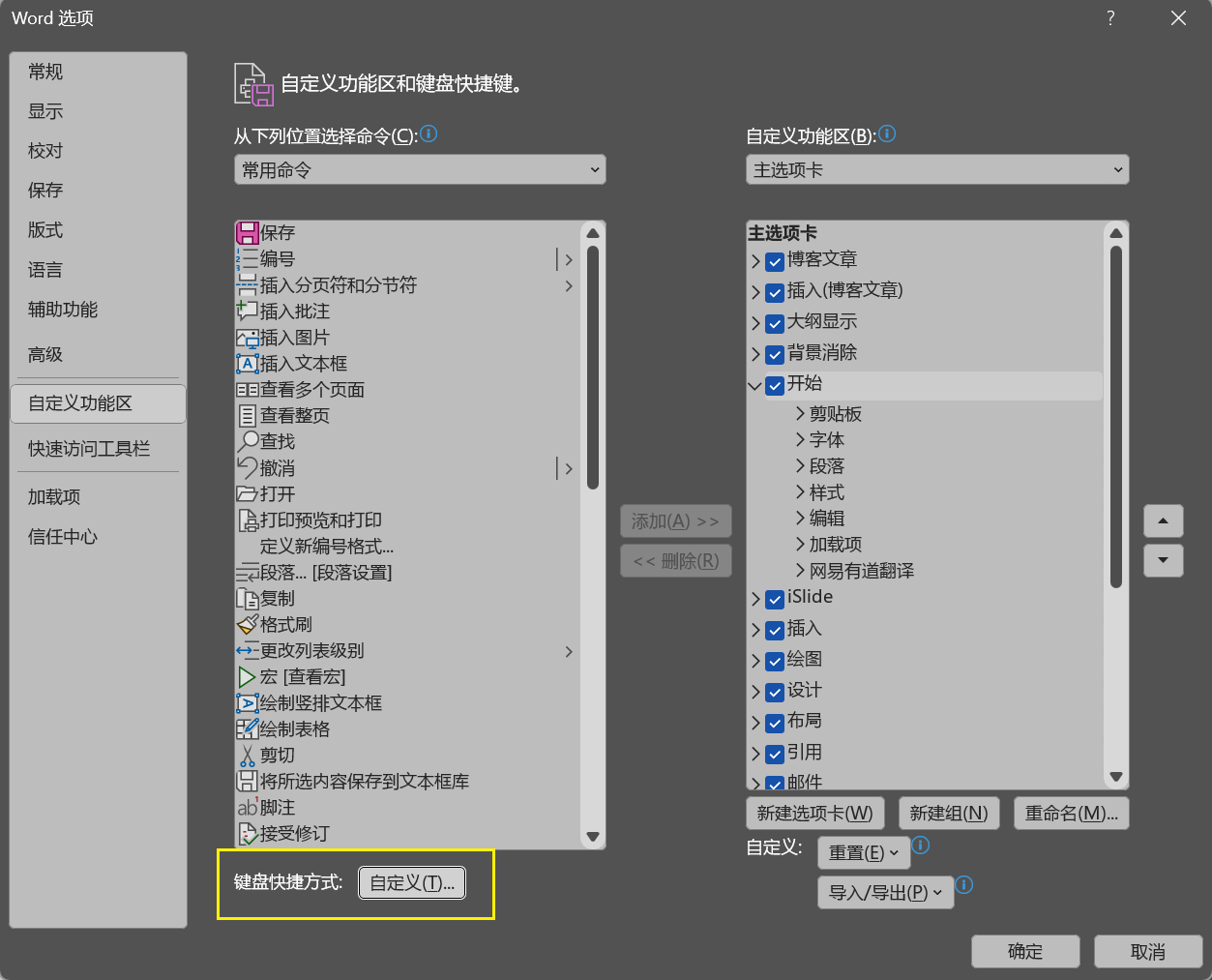Screen dimensions: 1212x980
Task: Choose the 段落设置 command icon
Action: (248, 573)
